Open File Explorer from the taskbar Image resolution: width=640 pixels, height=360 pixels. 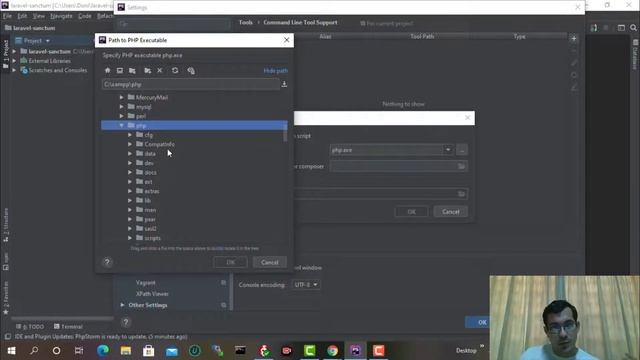coord(126,351)
